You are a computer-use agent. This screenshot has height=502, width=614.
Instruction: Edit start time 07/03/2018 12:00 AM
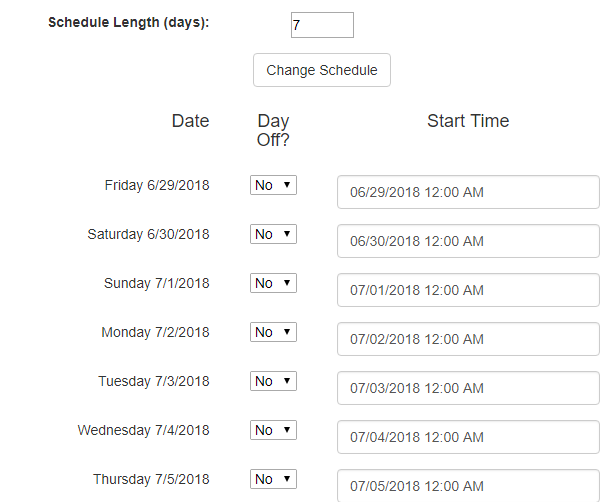468,388
